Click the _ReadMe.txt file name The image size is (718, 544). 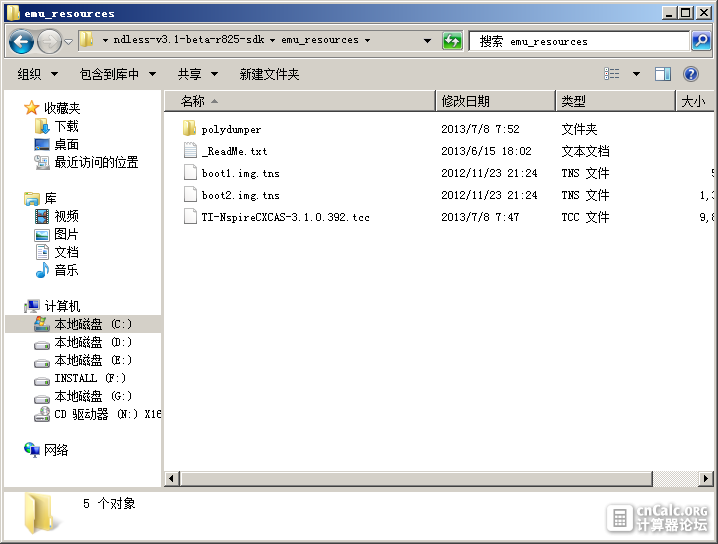(x=234, y=151)
